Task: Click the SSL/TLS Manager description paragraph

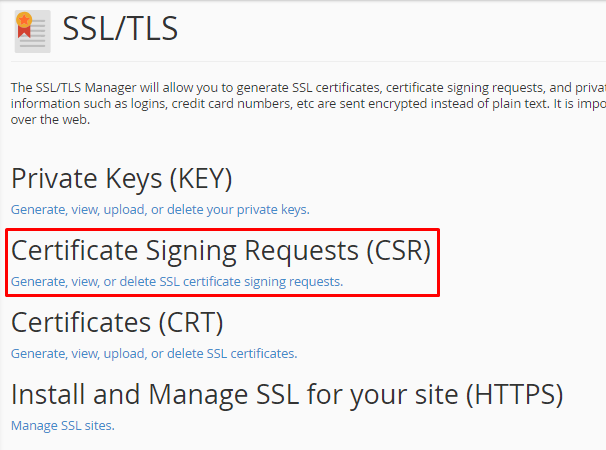Action: 308,103
